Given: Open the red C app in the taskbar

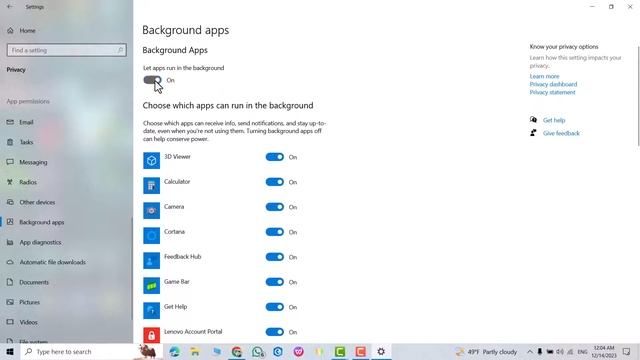Looking at the screenshot, I should tap(360, 351).
